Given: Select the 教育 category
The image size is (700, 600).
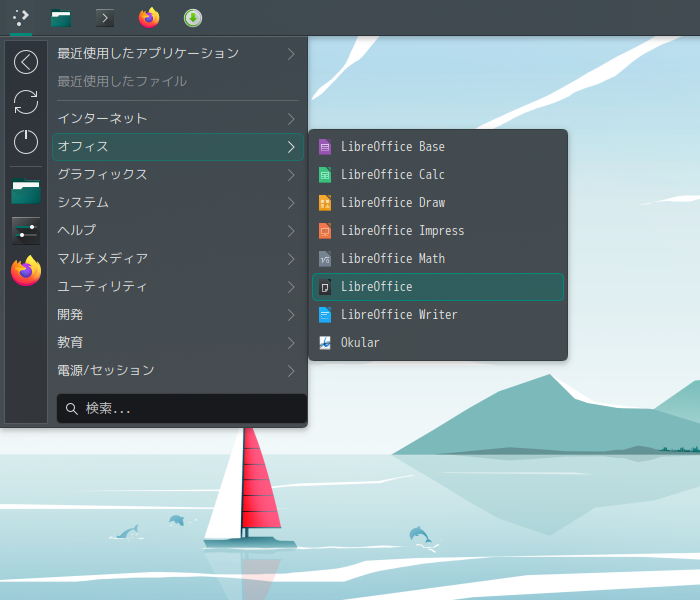Looking at the screenshot, I should point(178,343).
